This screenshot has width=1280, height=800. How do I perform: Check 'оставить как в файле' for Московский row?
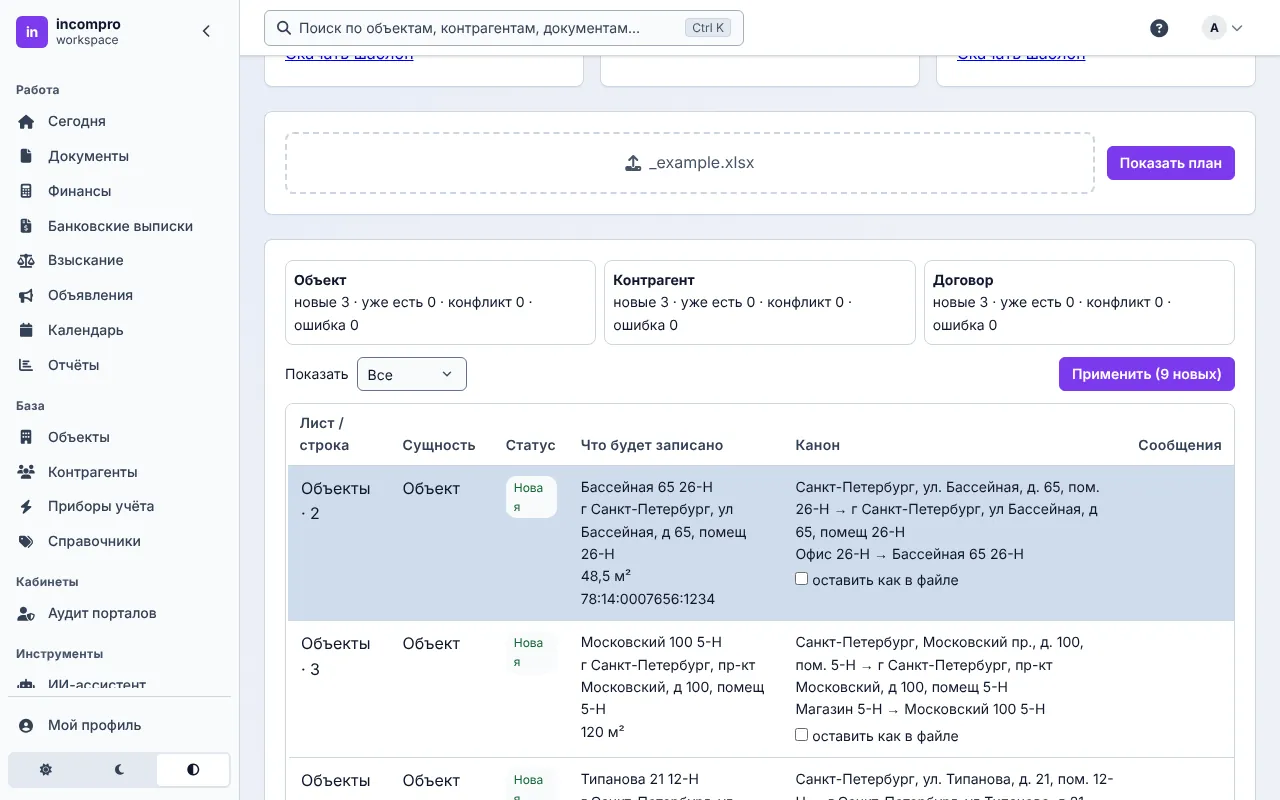click(802, 735)
